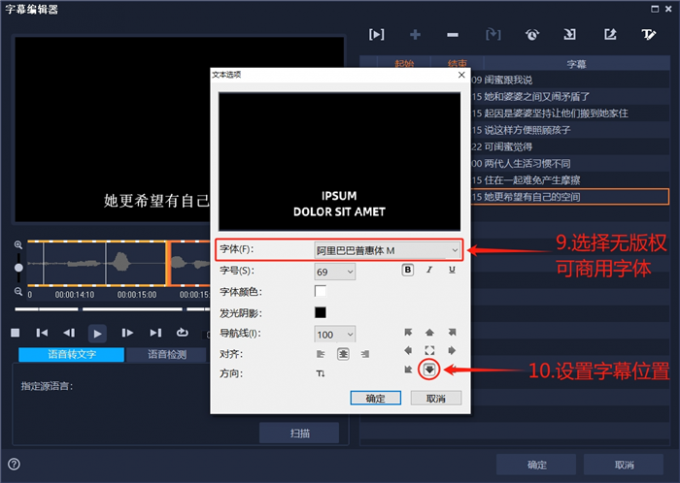Align text center
Image resolution: width=680 pixels, height=483 pixels.
[343, 354]
